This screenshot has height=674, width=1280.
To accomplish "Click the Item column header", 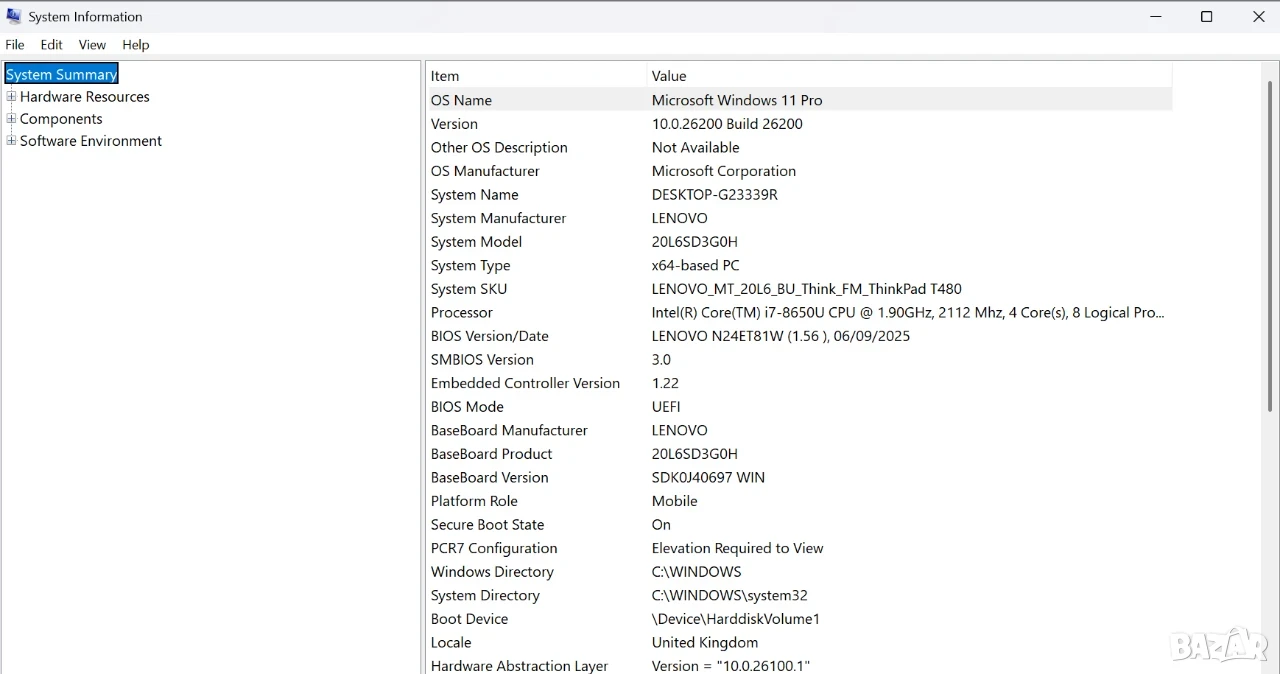I will click(x=537, y=76).
